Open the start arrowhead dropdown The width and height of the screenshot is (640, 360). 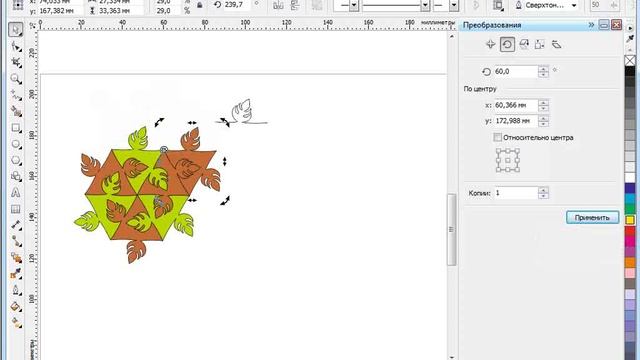[x=354, y=5]
